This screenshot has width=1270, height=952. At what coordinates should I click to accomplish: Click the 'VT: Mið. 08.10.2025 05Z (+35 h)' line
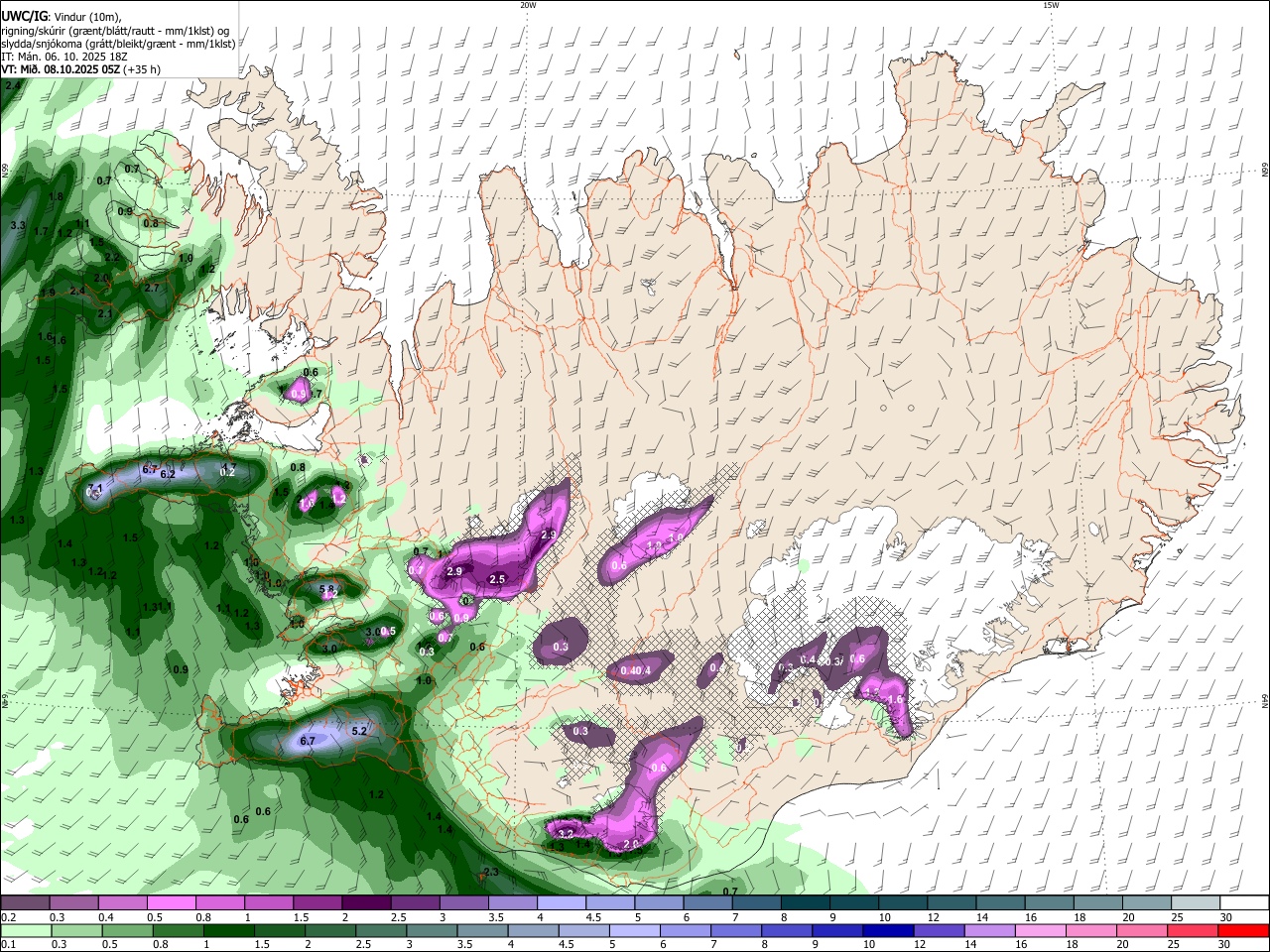(81, 69)
